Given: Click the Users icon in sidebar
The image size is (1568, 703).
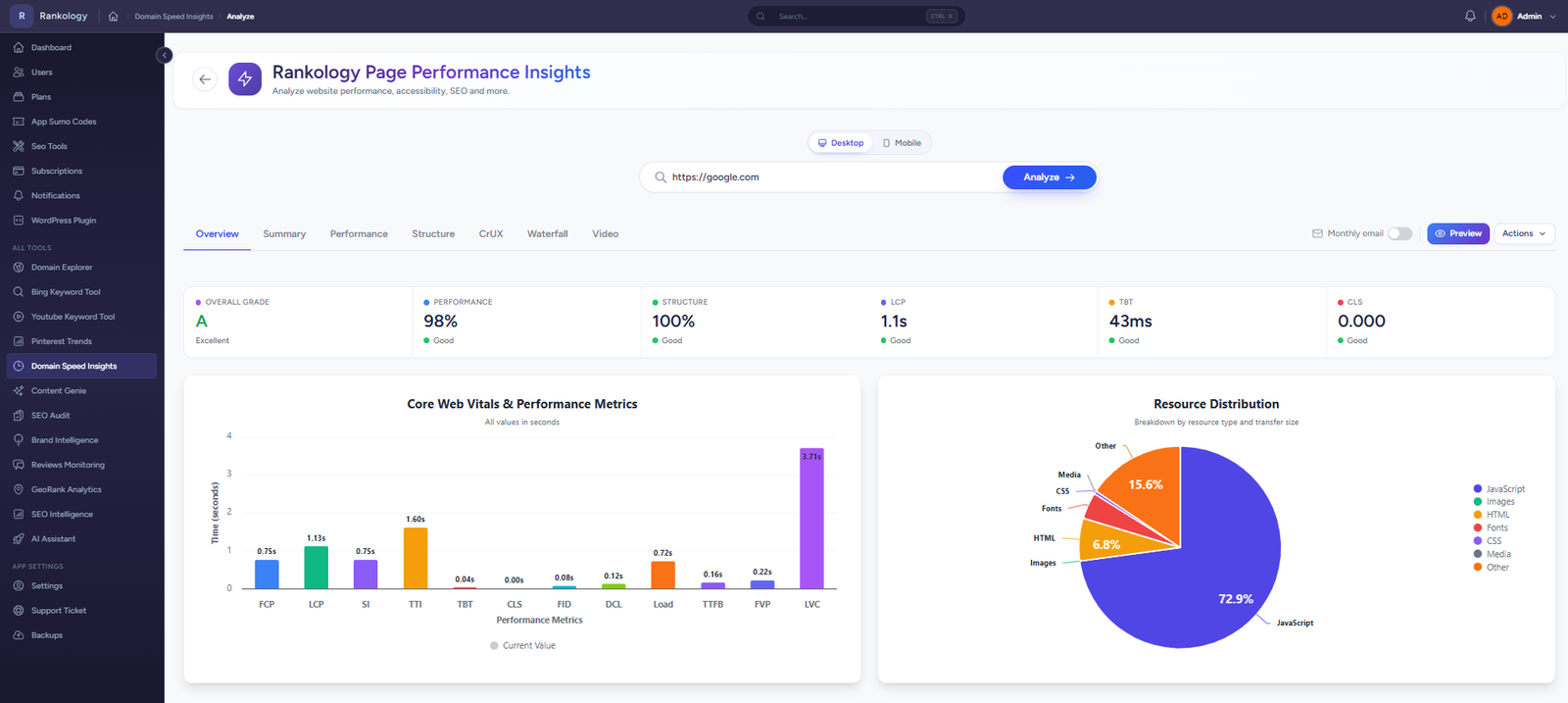Looking at the screenshot, I should click(19, 72).
